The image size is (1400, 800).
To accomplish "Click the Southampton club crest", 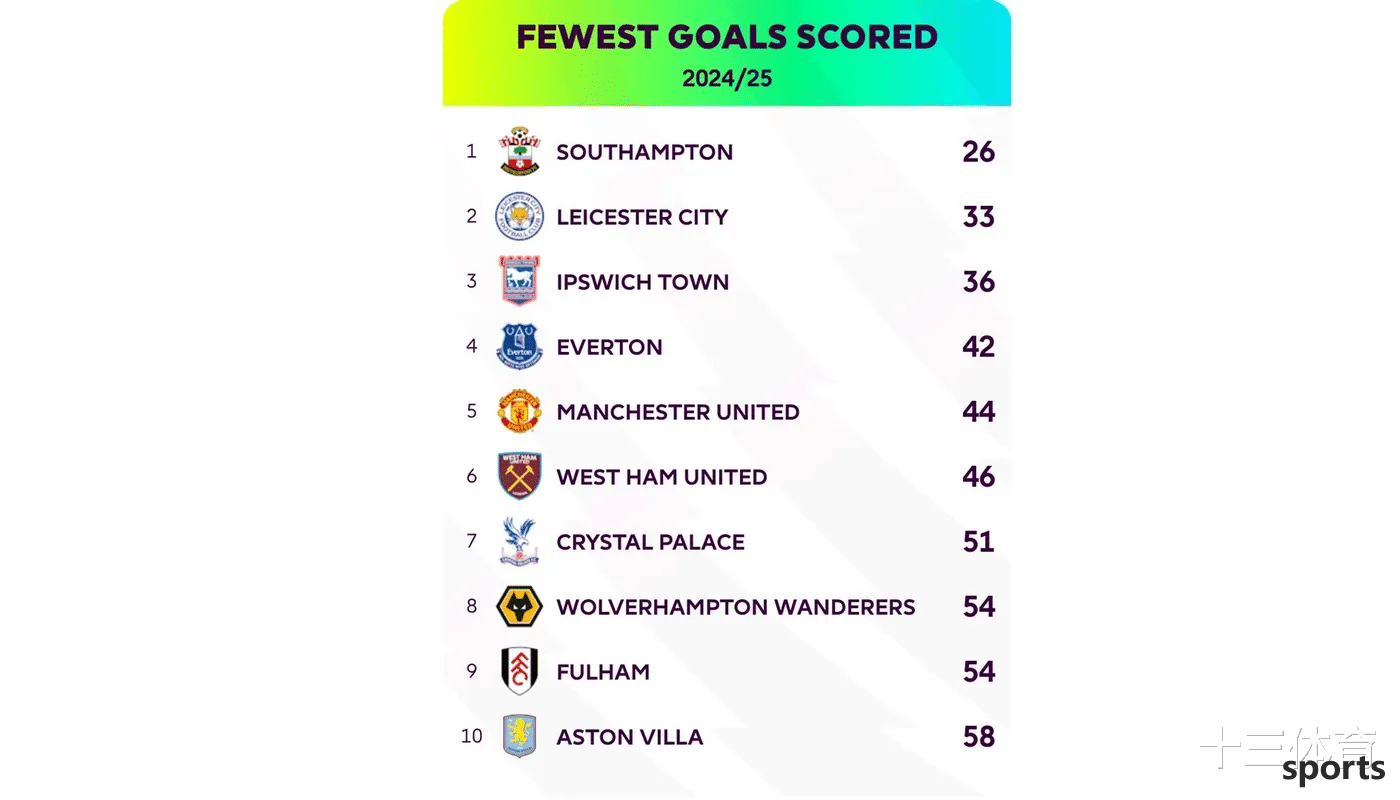I will [520, 152].
